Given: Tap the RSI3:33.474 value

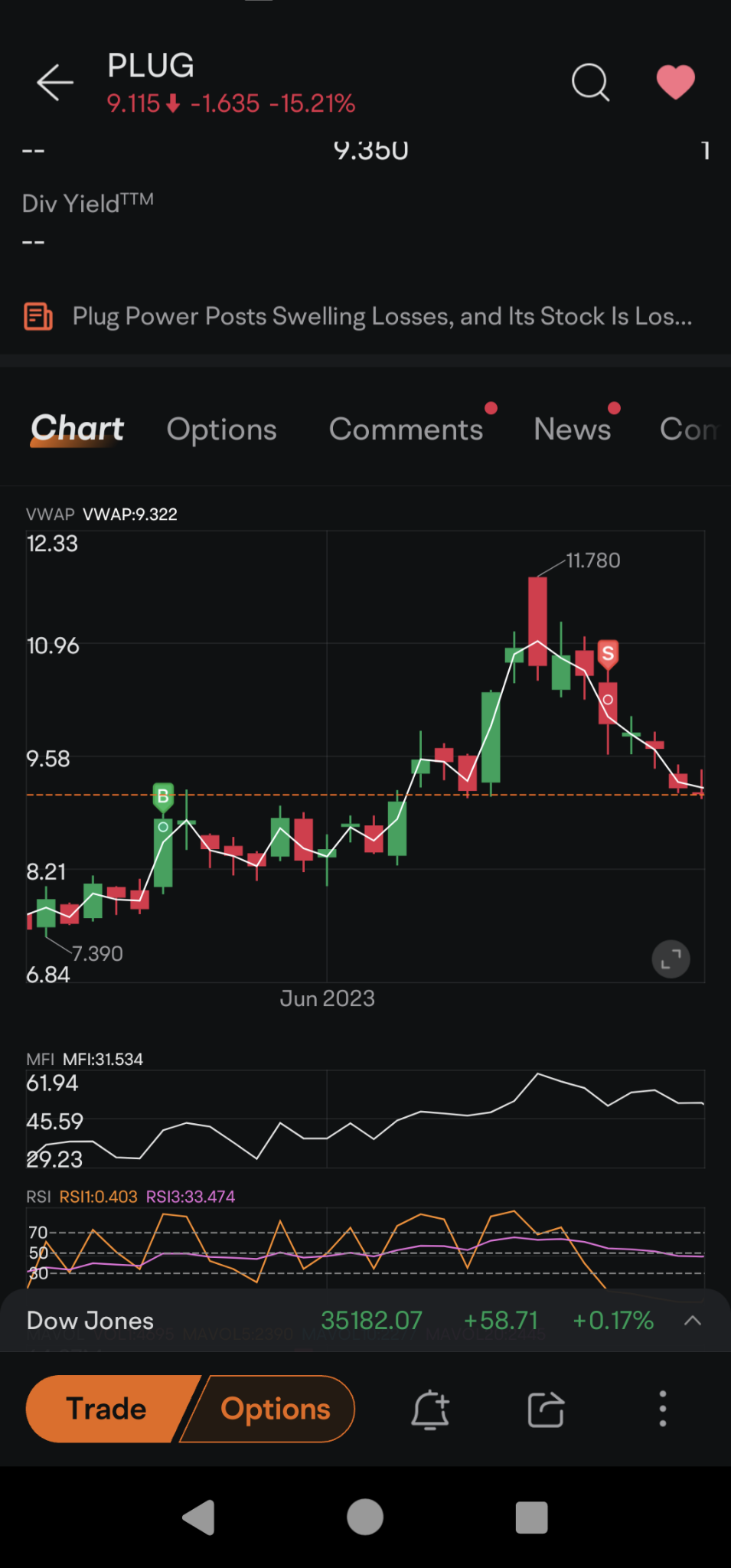Looking at the screenshot, I should point(191,1197).
